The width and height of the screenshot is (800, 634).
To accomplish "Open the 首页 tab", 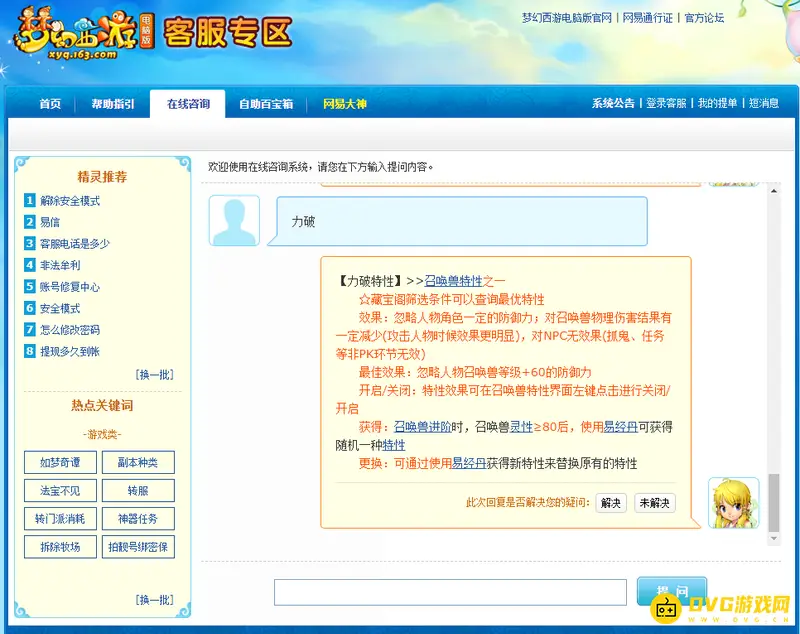I will [50, 104].
